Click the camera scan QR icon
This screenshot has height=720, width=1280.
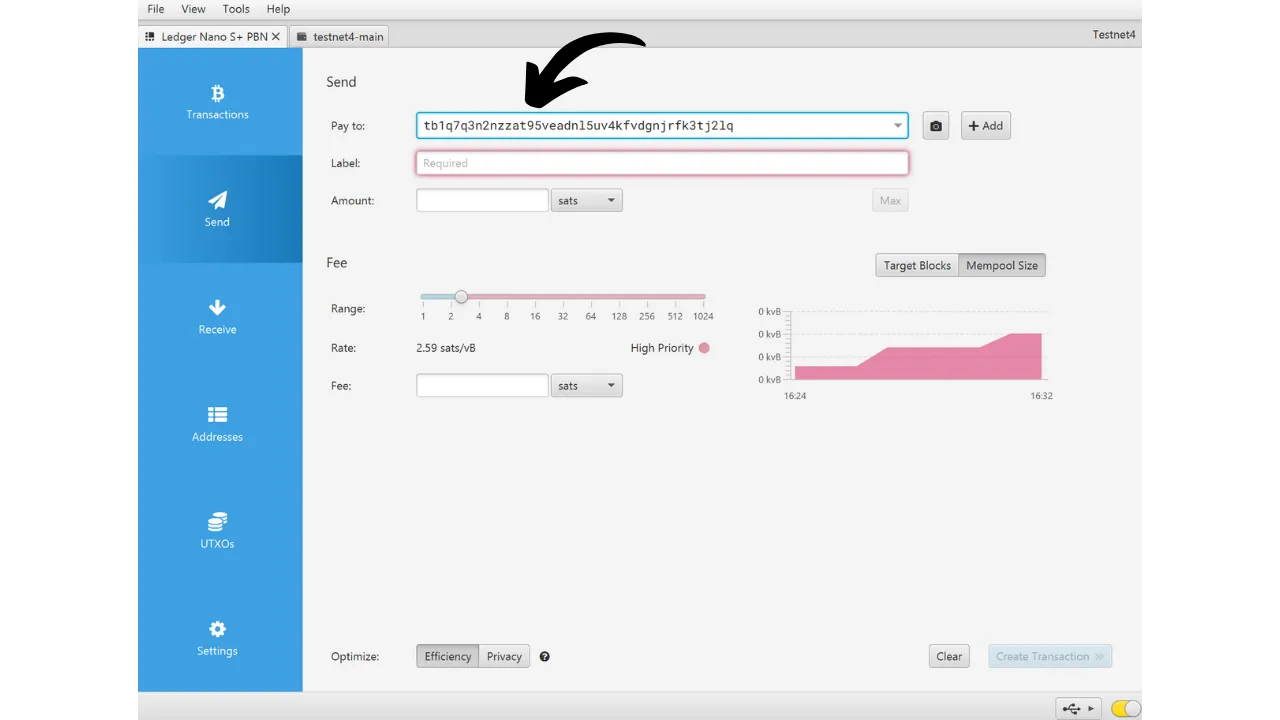tap(935, 126)
